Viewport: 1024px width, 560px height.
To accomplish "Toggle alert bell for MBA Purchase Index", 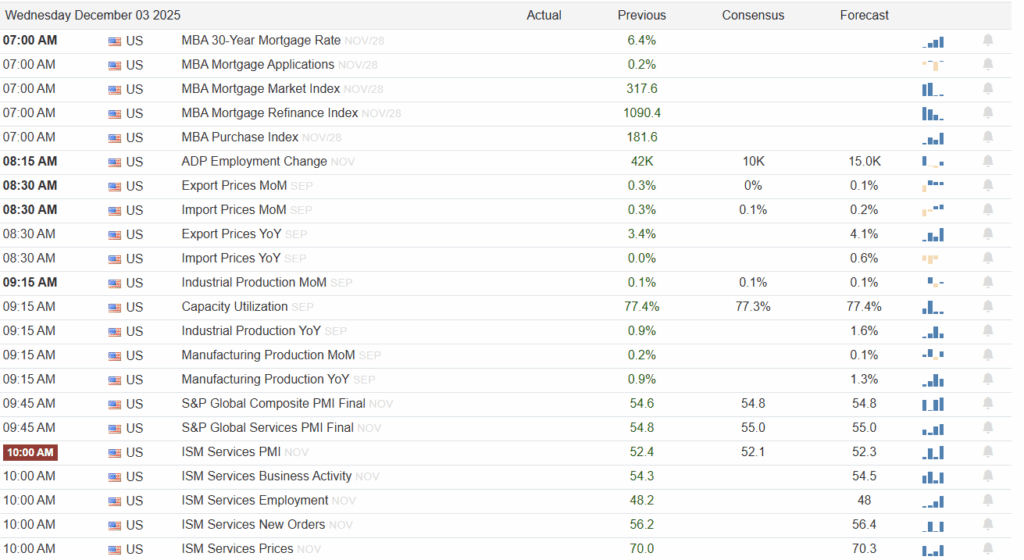I will (988, 137).
